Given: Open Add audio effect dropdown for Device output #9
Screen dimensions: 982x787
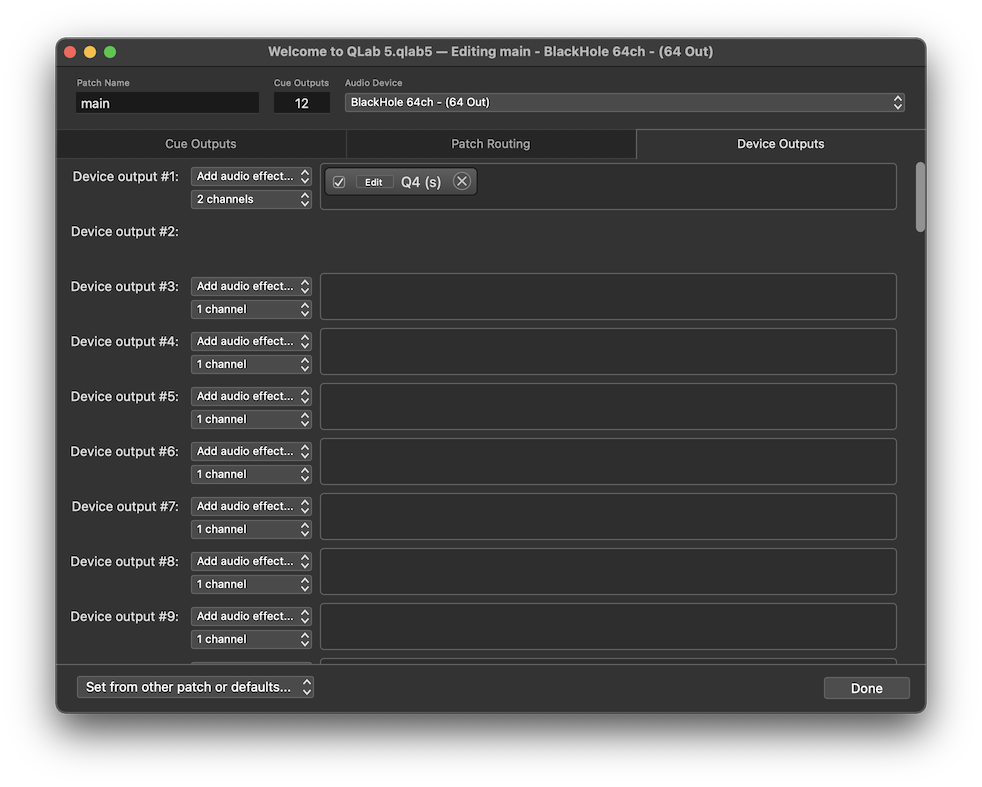Looking at the screenshot, I should click(x=250, y=615).
